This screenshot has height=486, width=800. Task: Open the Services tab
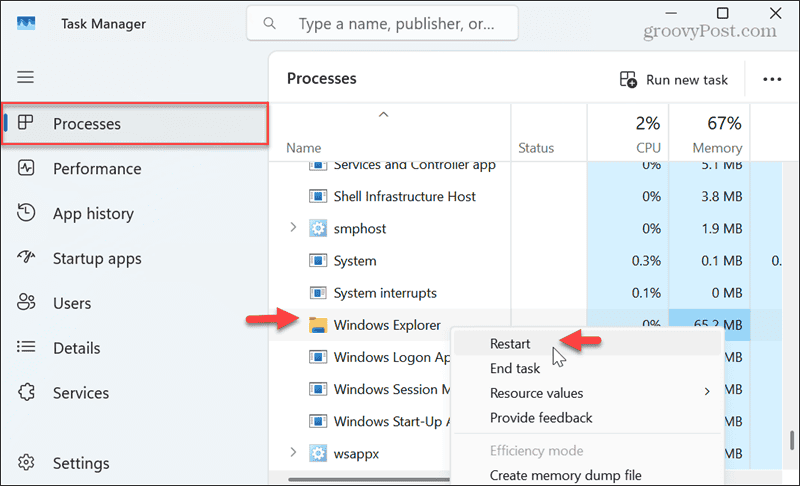[x=135, y=393]
